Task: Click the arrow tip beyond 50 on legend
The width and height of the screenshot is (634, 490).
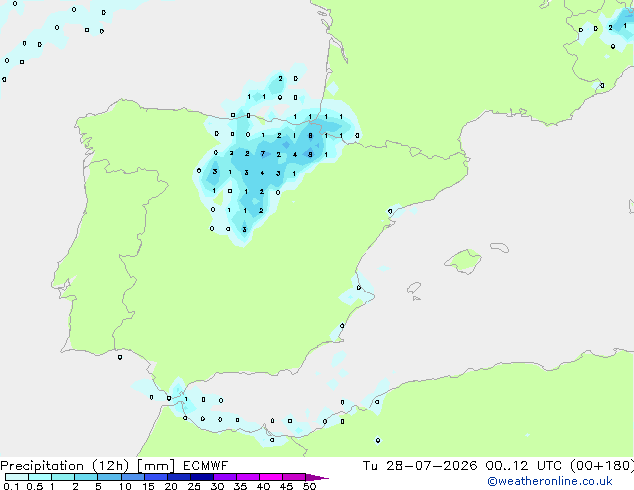Action: pyautogui.click(x=317, y=477)
